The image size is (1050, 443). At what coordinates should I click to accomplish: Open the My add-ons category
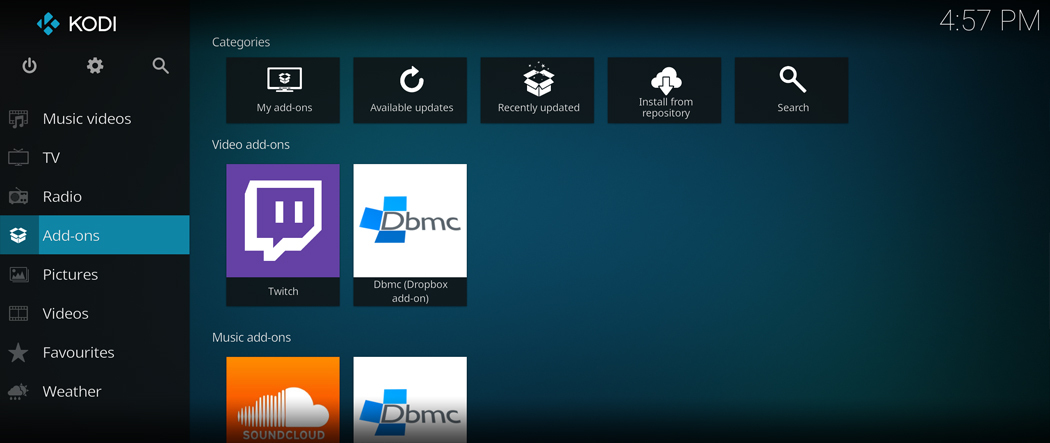(283, 90)
